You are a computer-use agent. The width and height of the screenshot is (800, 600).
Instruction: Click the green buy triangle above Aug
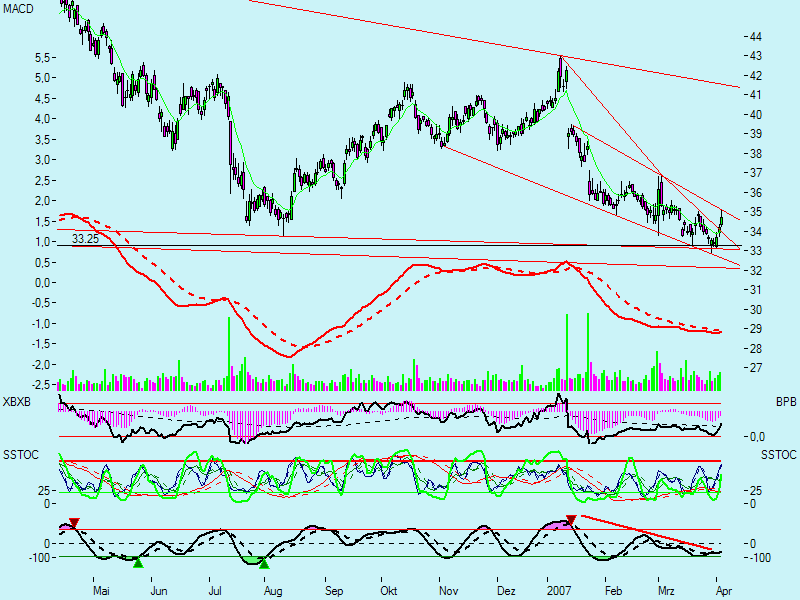264,563
